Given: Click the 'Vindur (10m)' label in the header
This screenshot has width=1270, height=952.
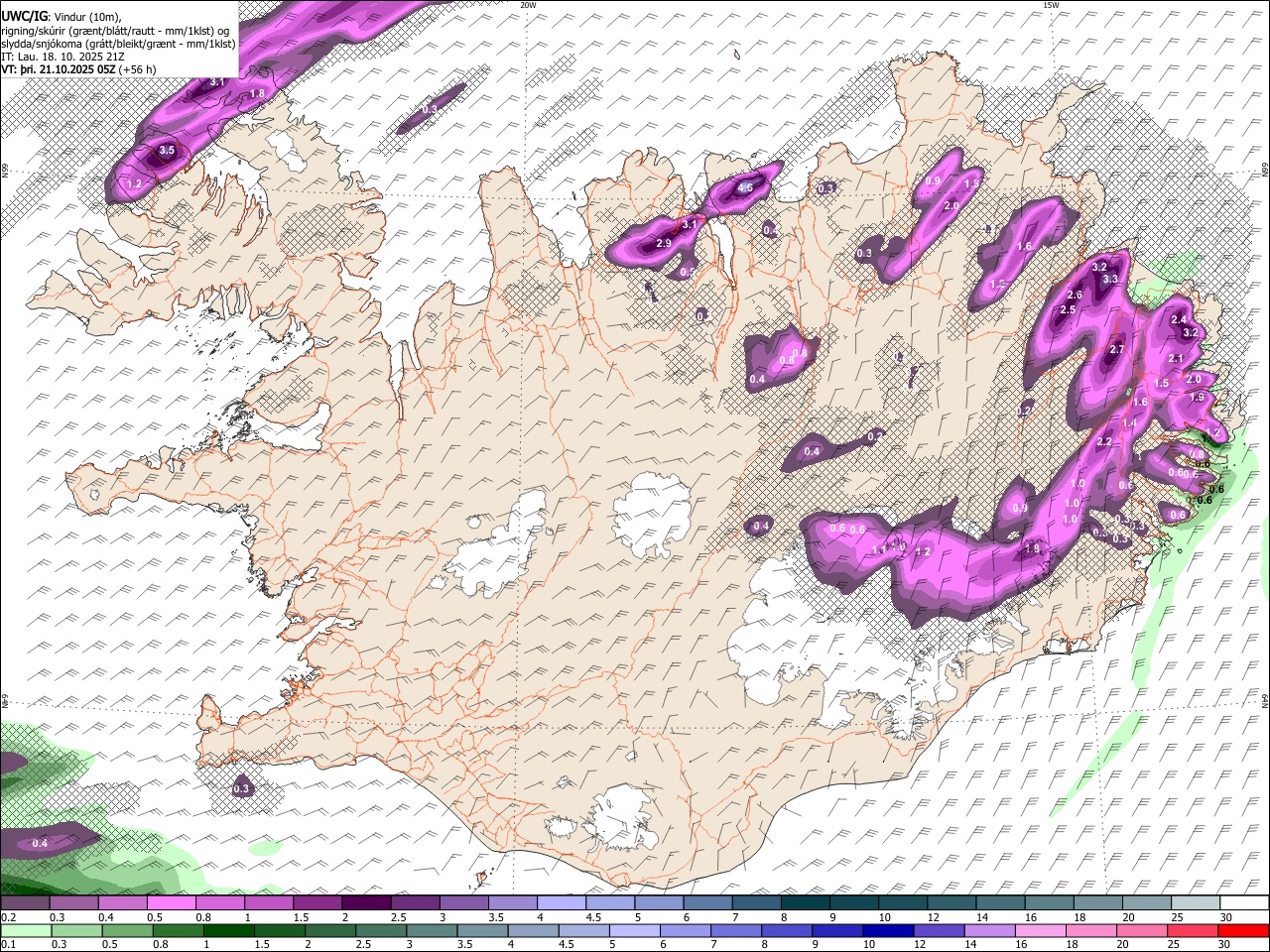Looking at the screenshot, I should 86,16.
